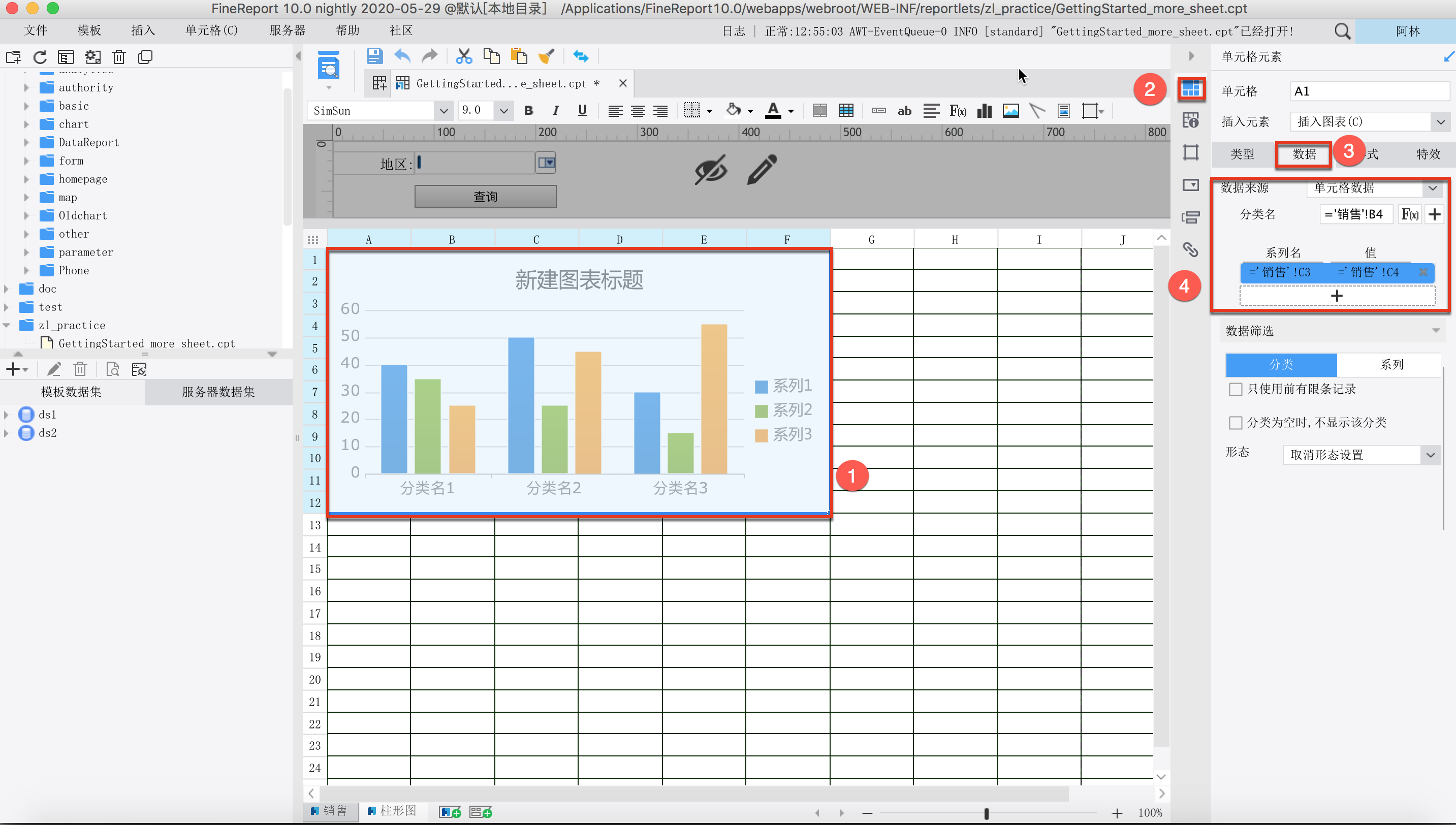Image resolution: width=1456 pixels, height=825 pixels.
Task: Click the 单元格 A1 input field
Action: click(1369, 91)
